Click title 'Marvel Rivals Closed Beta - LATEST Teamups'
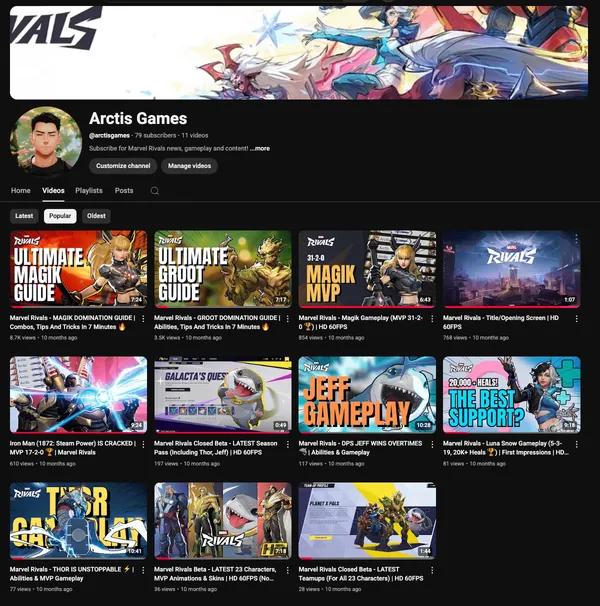The image size is (600, 606). 361,574
